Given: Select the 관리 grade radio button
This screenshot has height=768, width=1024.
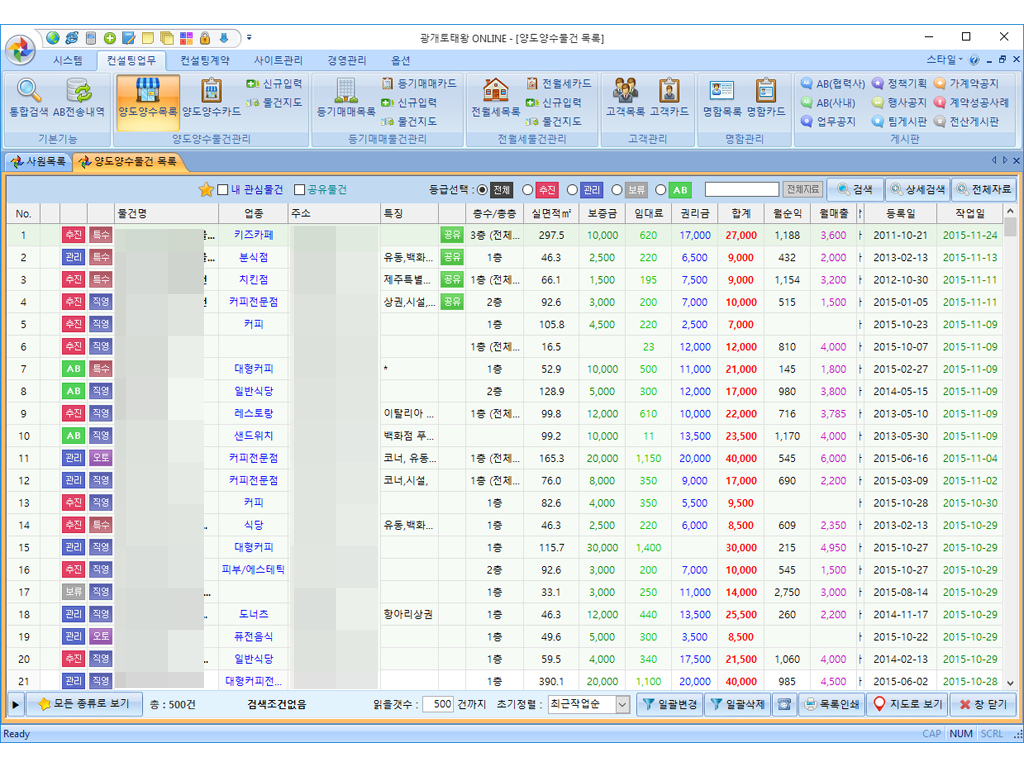Looking at the screenshot, I should (x=572, y=190).
